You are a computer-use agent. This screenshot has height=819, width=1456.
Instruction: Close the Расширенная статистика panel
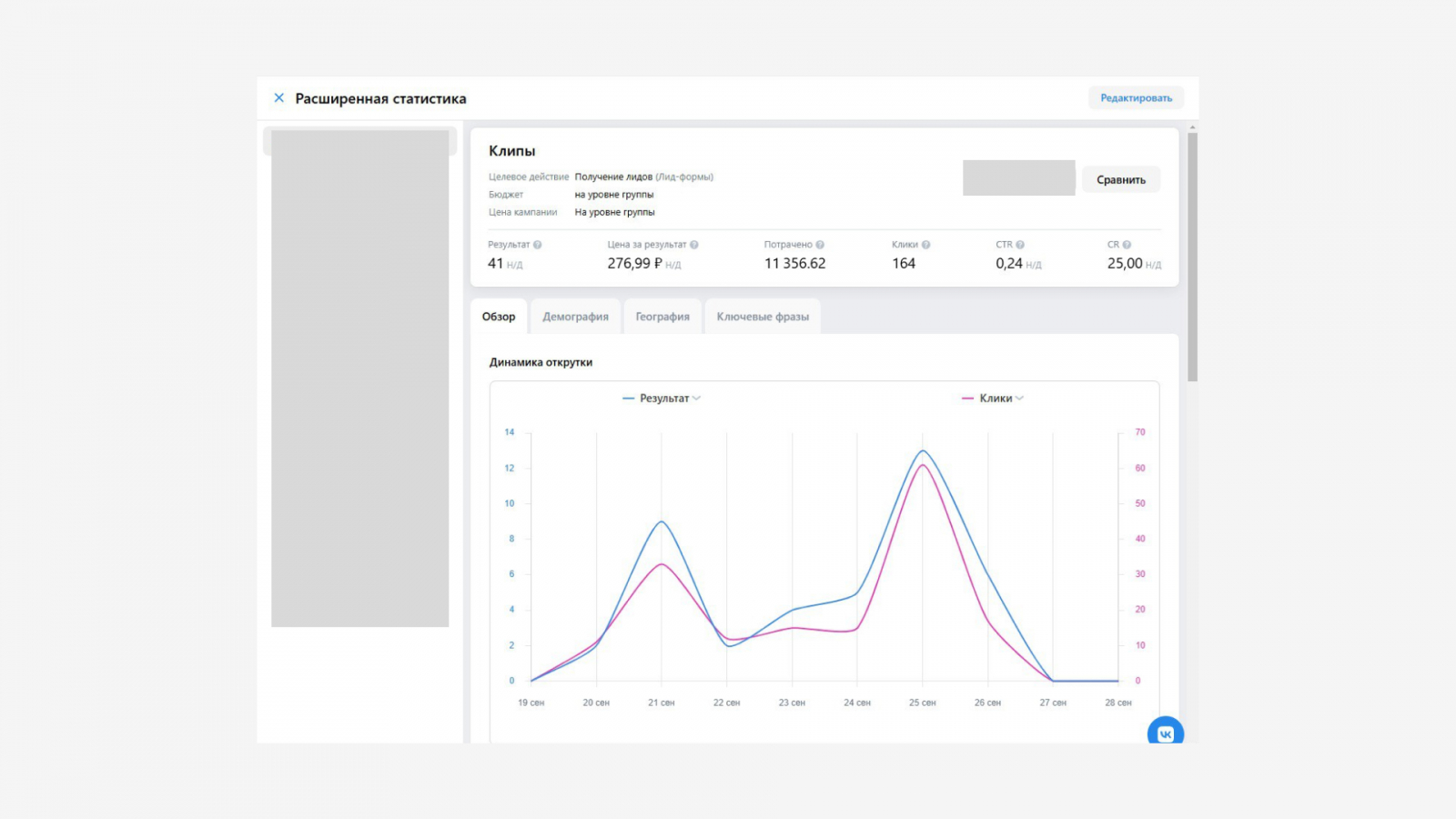279,98
